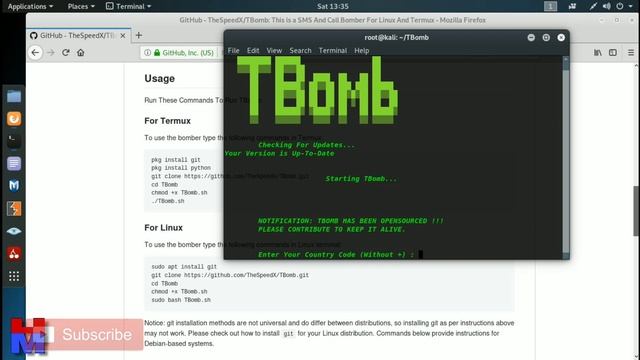Click the terminal country code prompt

336,255
